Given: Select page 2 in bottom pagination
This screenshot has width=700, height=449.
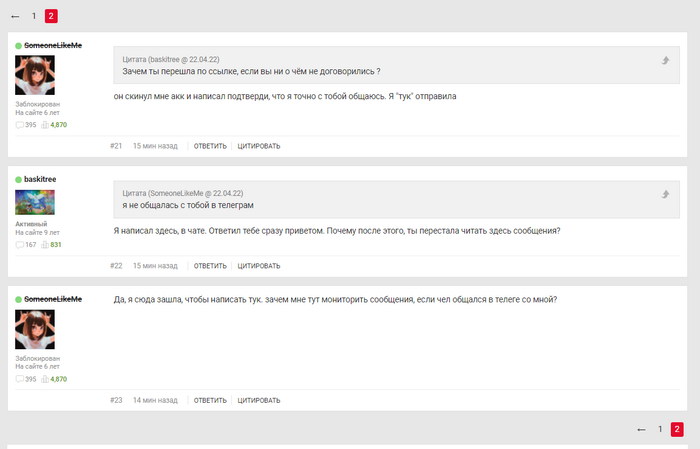Looking at the screenshot, I should (677, 429).
